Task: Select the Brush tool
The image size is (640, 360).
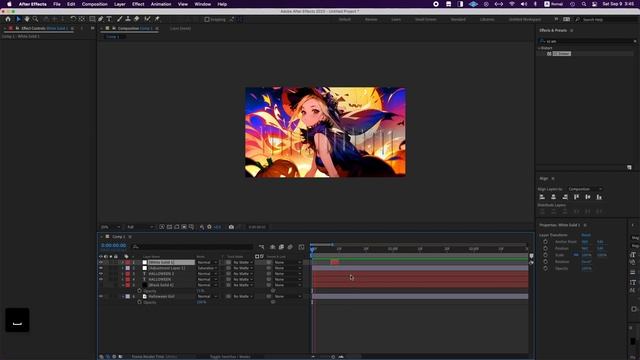Action: coord(119,19)
